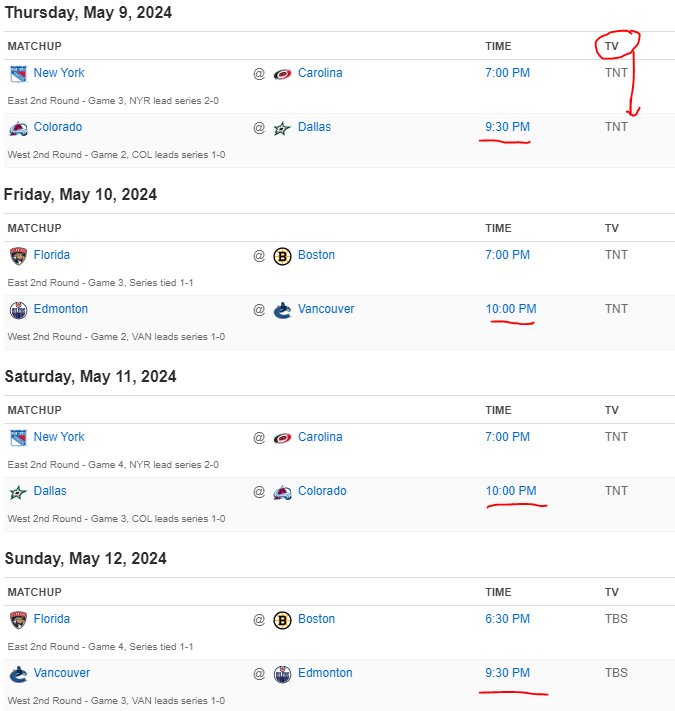Viewport: 675px width, 711px height.
Task: Click the Edmonton Oilers logo on Friday
Action: (18, 310)
